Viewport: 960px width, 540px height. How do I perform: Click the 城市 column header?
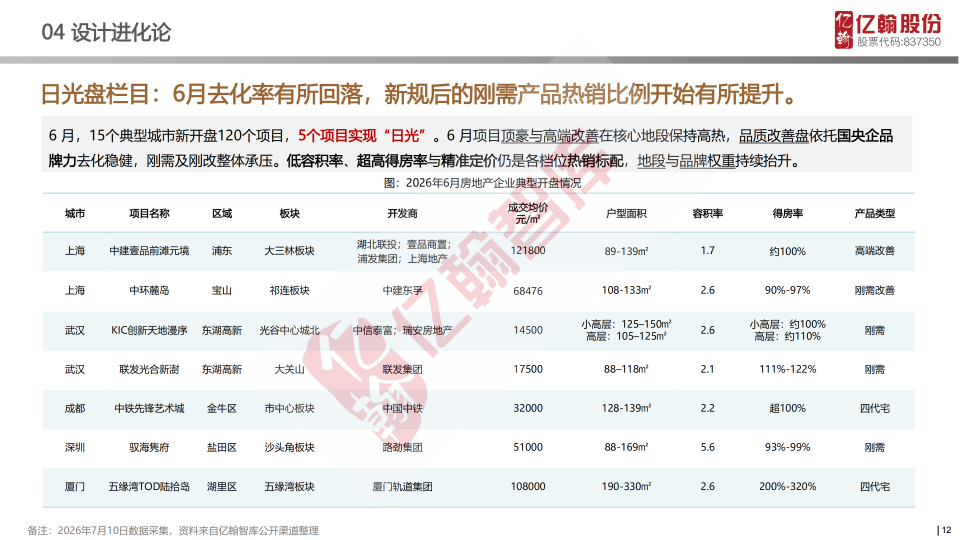coord(75,213)
